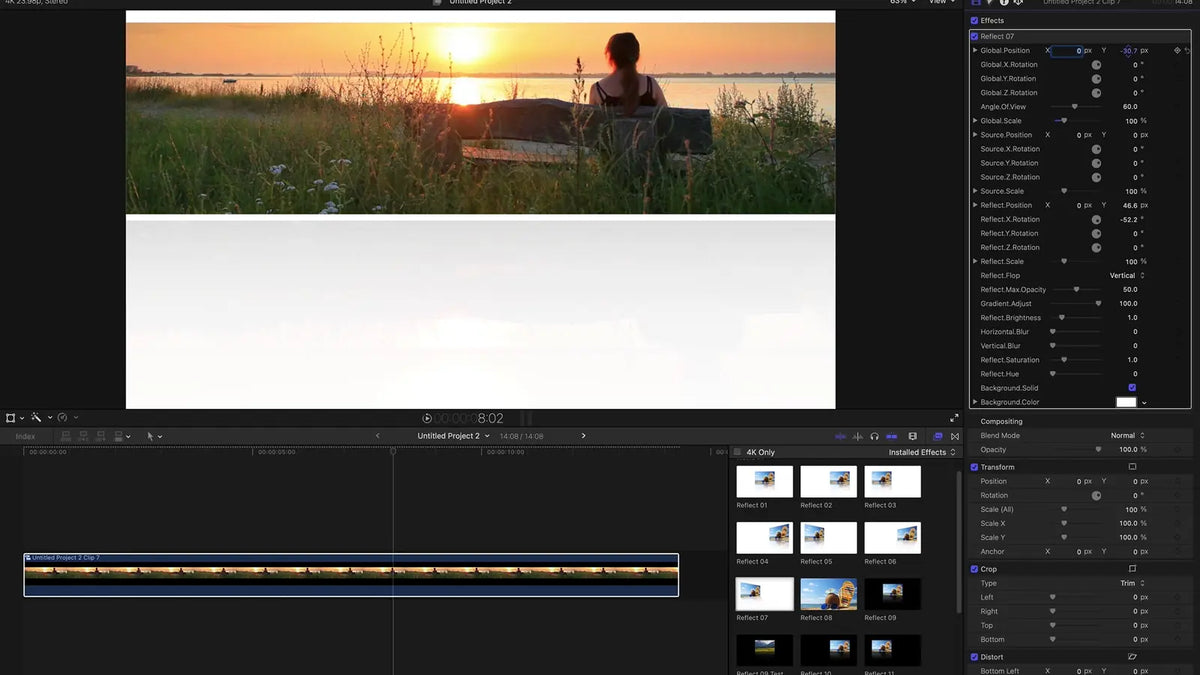Uncheck the Effects checkbox
1200x675 pixels.
click(975, 20)
